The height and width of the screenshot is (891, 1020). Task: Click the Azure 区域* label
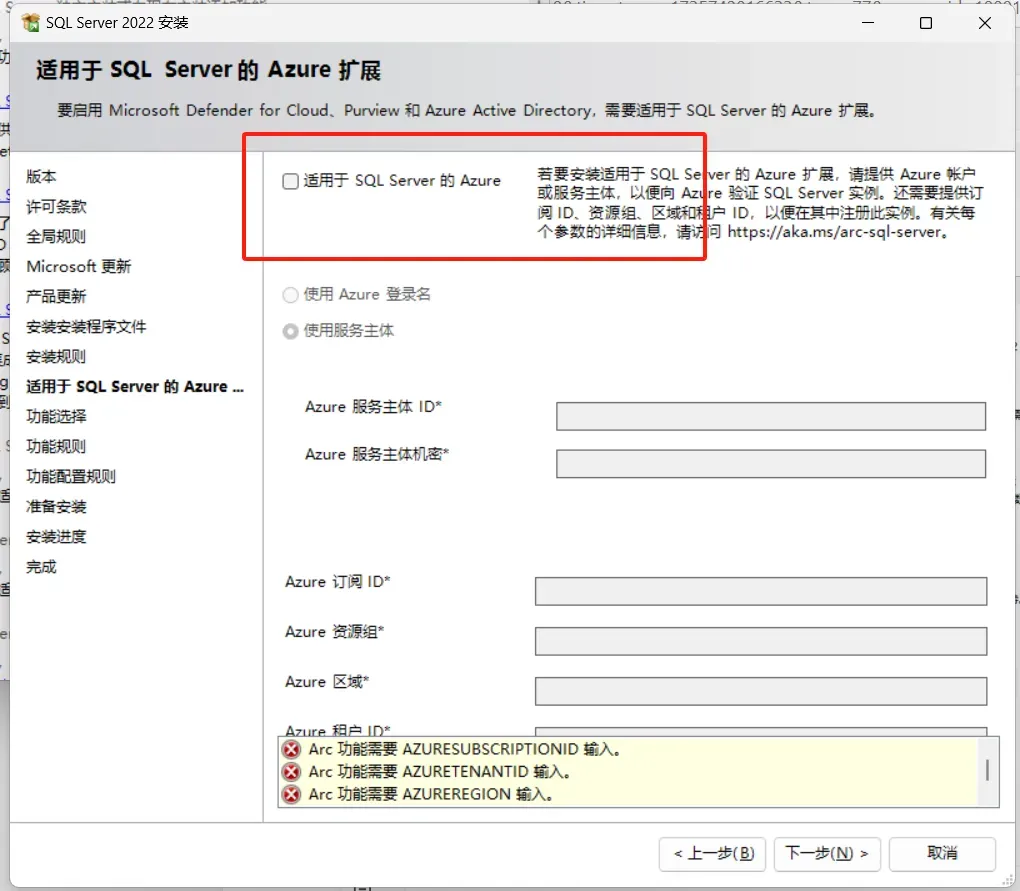point(327,682)
